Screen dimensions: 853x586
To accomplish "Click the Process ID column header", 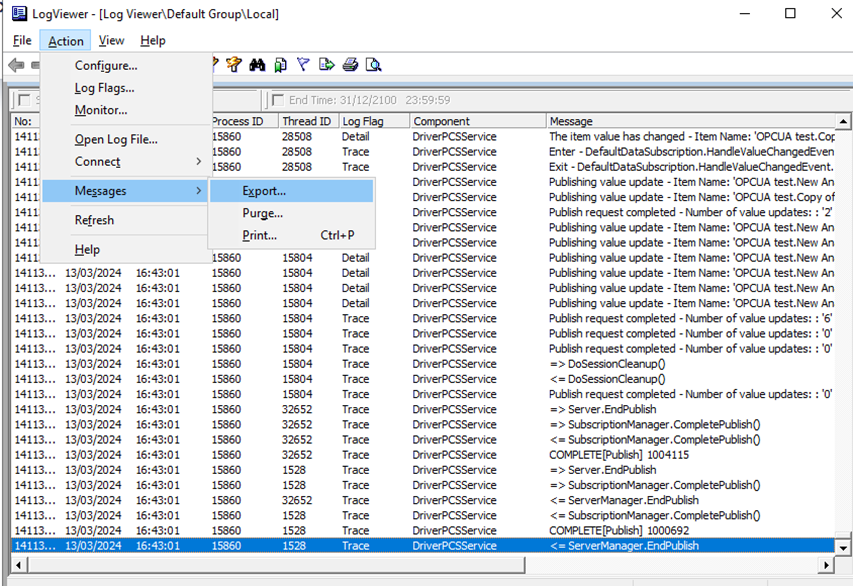I will (x=245, y=121).
